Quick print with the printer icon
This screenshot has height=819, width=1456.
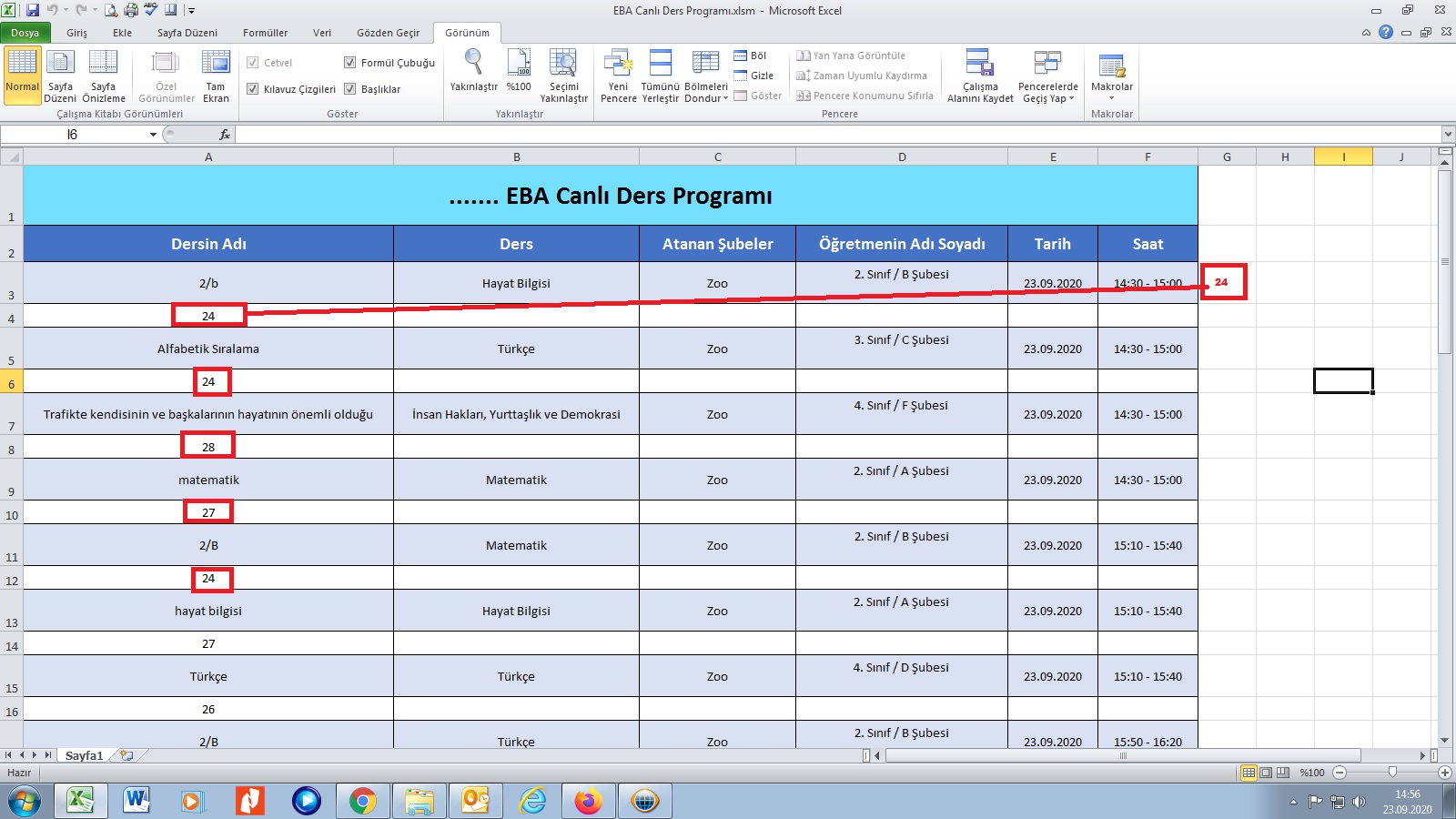[x=130, y=10]
